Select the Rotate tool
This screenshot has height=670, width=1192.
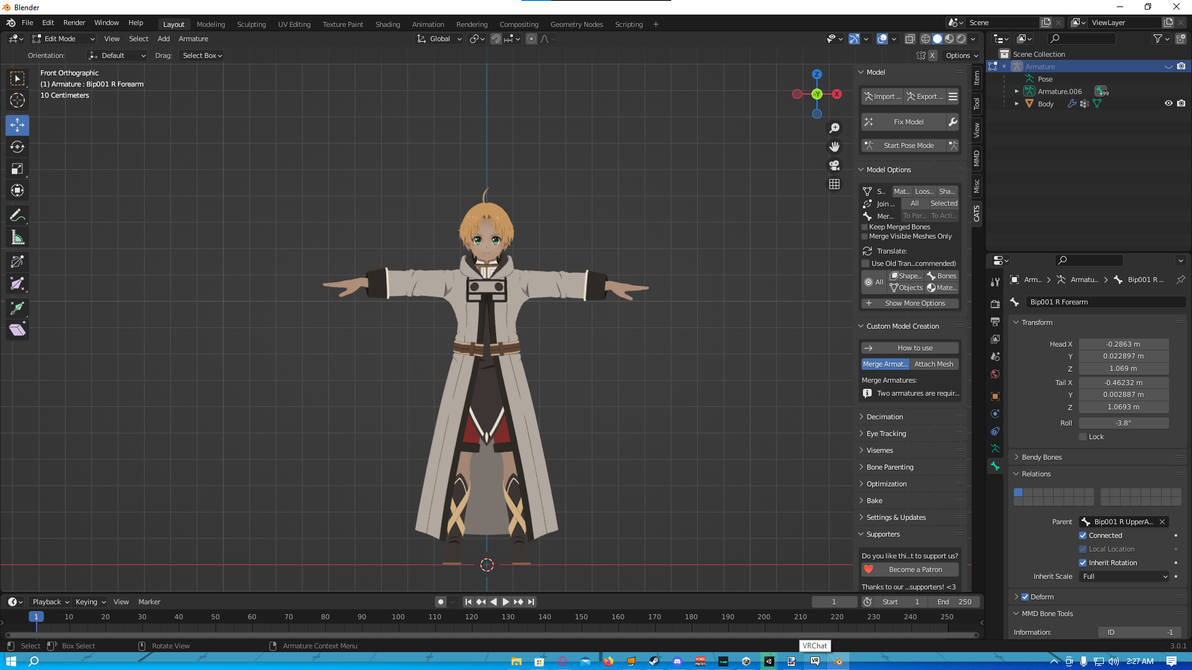click(x=17, y=147)
